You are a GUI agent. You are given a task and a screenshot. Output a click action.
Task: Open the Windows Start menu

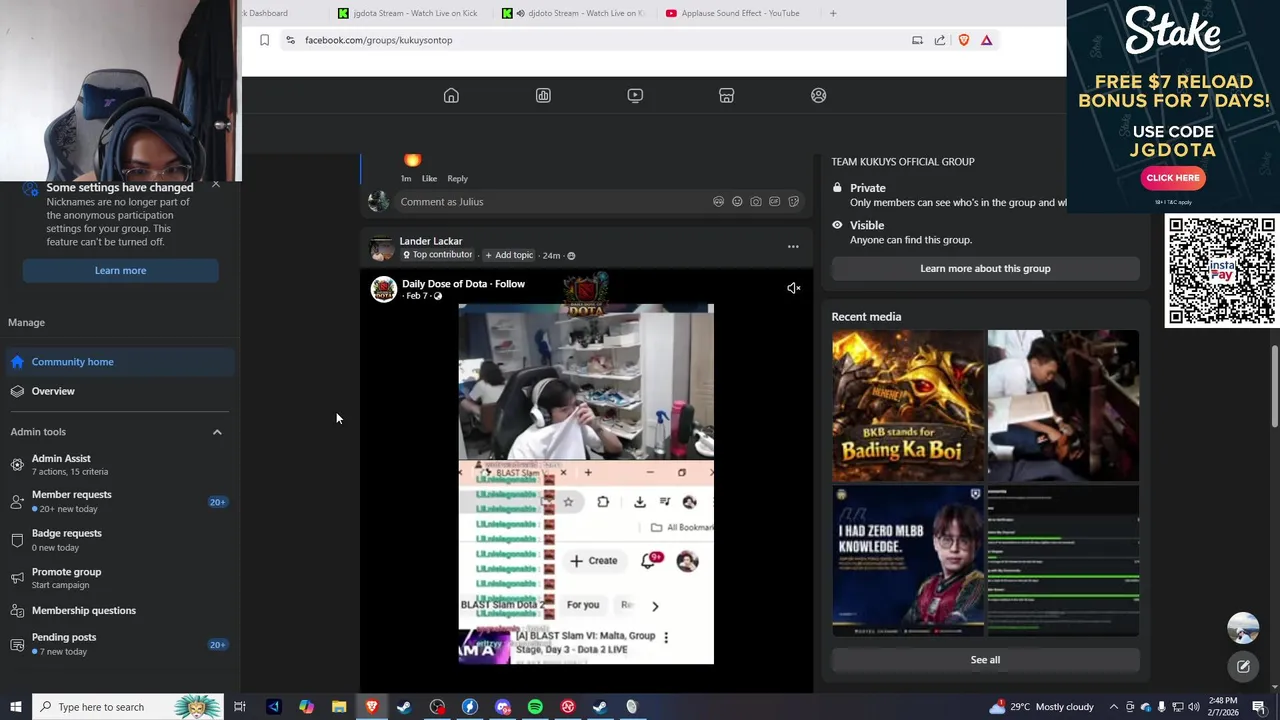coord(16,707)
